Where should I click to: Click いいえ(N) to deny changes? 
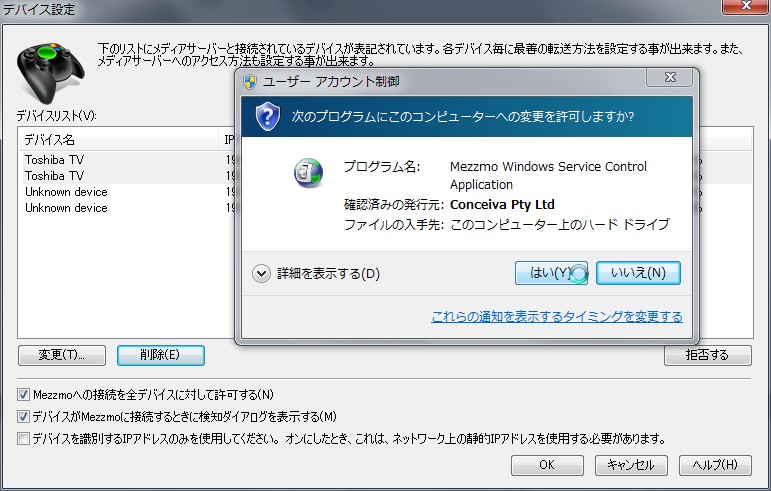[638, 273]
